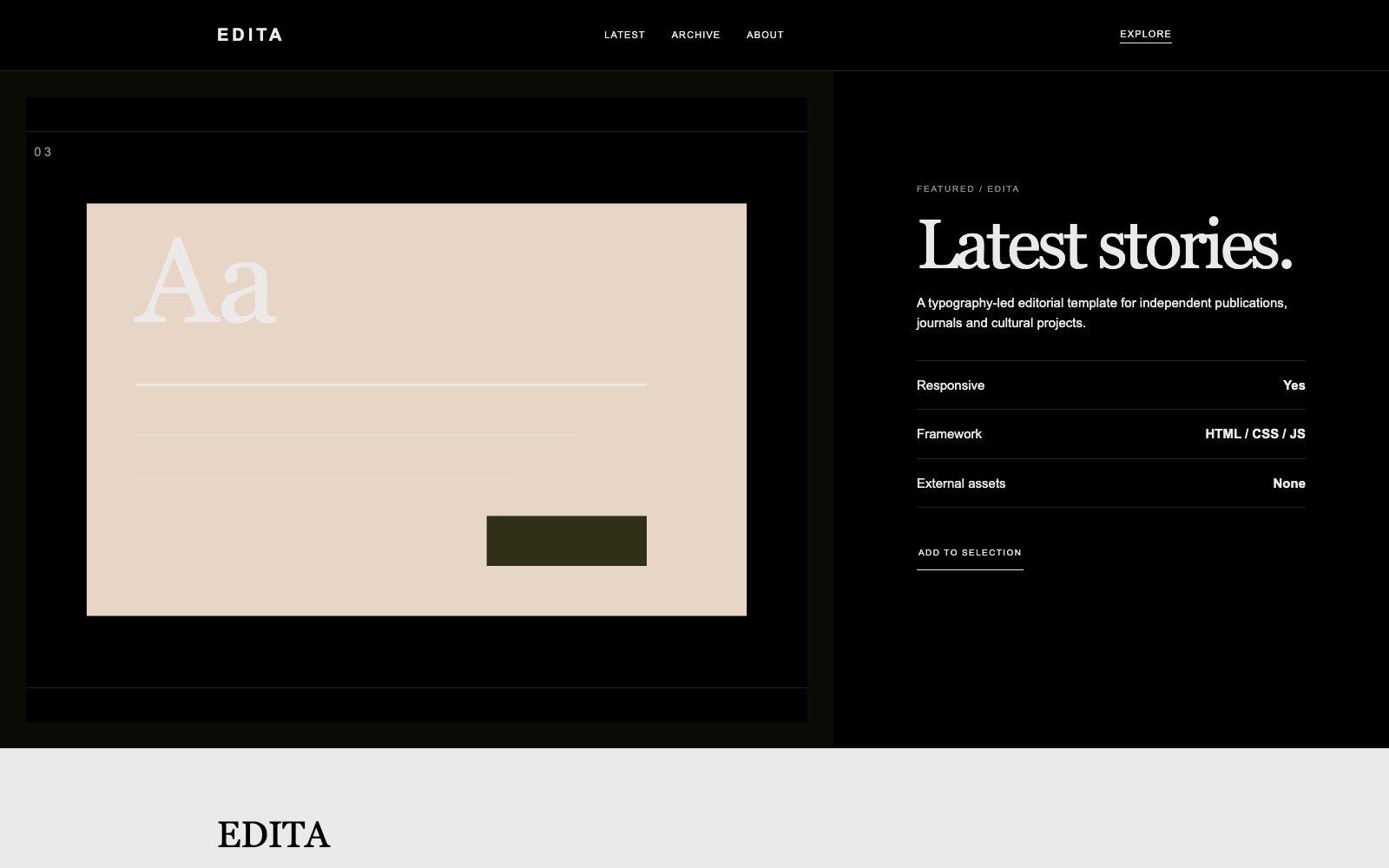Screen dimensions: 1389x868
Task: Open the Latest nav link
Action: [624, 35]
